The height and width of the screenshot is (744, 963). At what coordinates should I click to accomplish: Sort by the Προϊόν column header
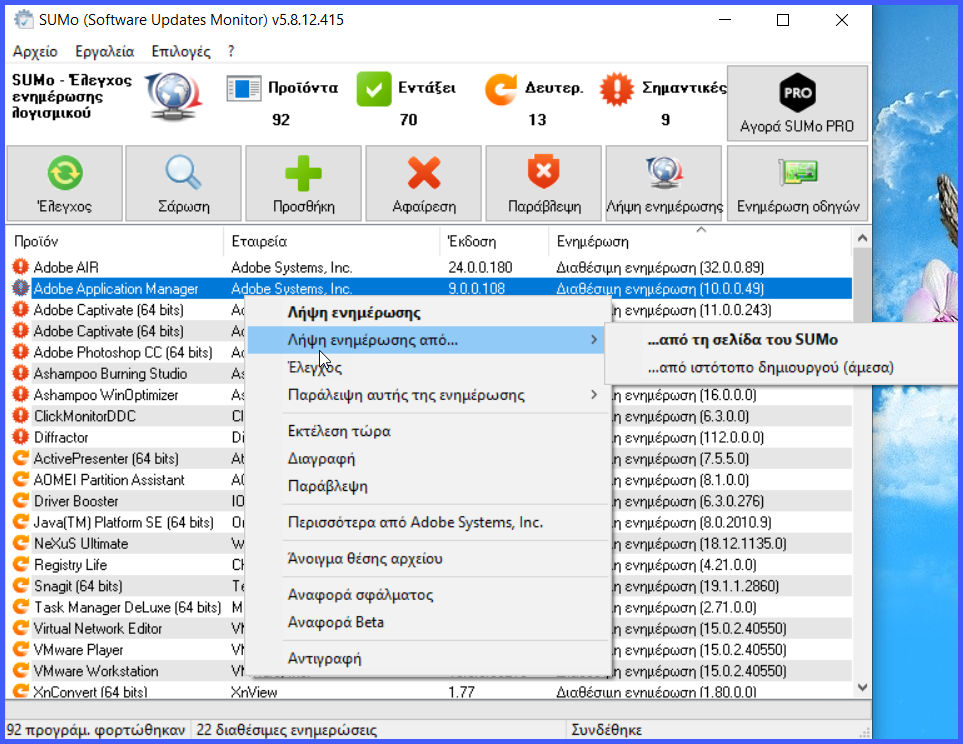[114, 241]
